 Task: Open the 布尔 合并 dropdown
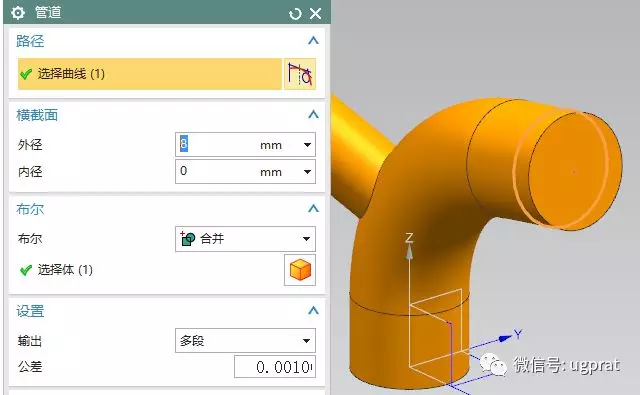click(245, 239)
